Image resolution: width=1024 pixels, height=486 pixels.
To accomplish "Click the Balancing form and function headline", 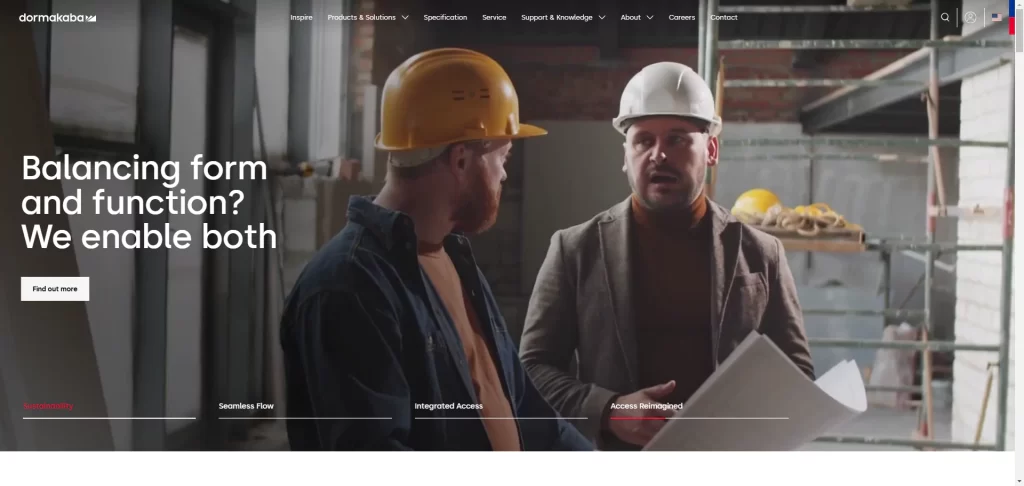I will (149, 202).
